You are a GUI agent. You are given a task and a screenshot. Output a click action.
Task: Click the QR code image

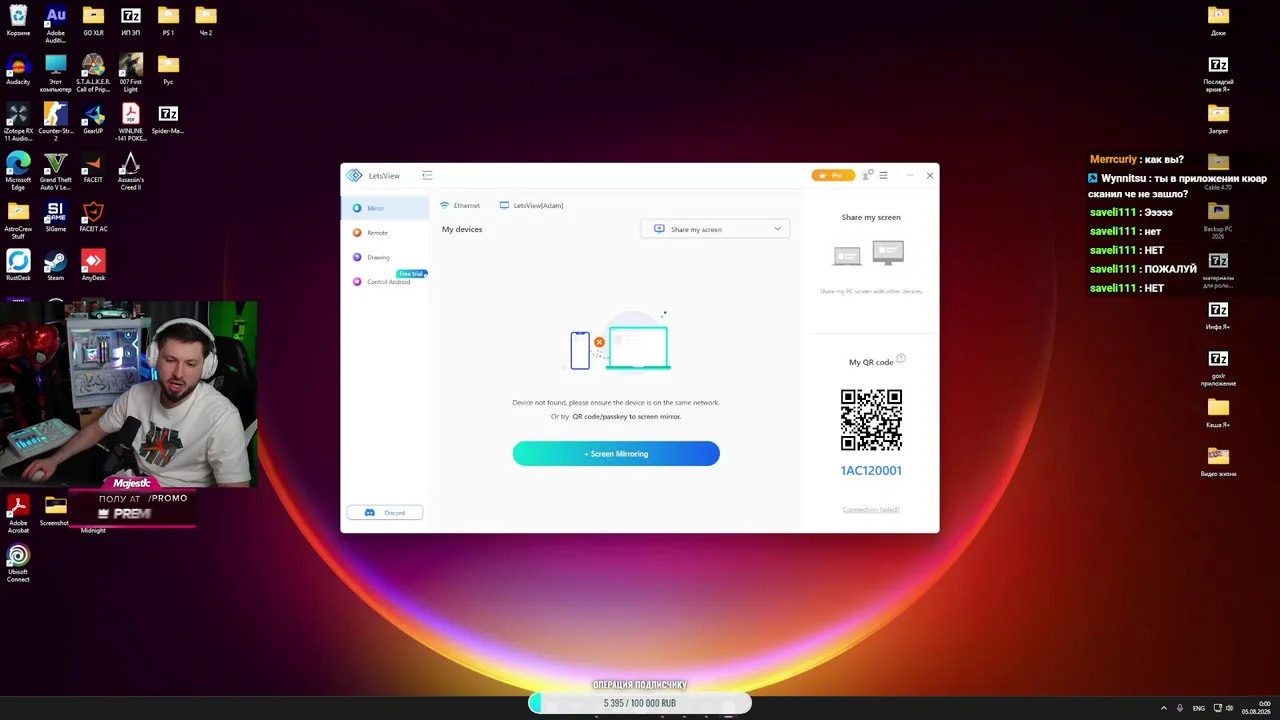point(871,420)
